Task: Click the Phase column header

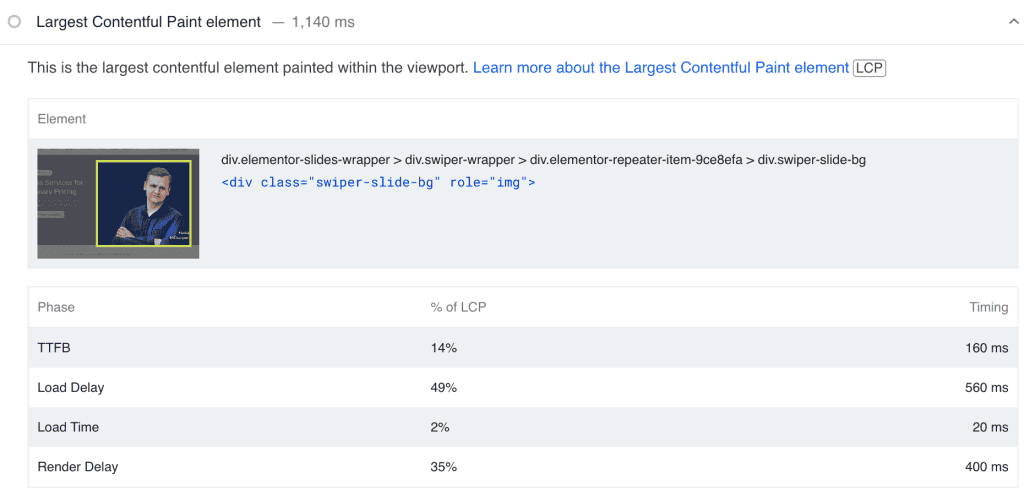Action: (56, 307)
